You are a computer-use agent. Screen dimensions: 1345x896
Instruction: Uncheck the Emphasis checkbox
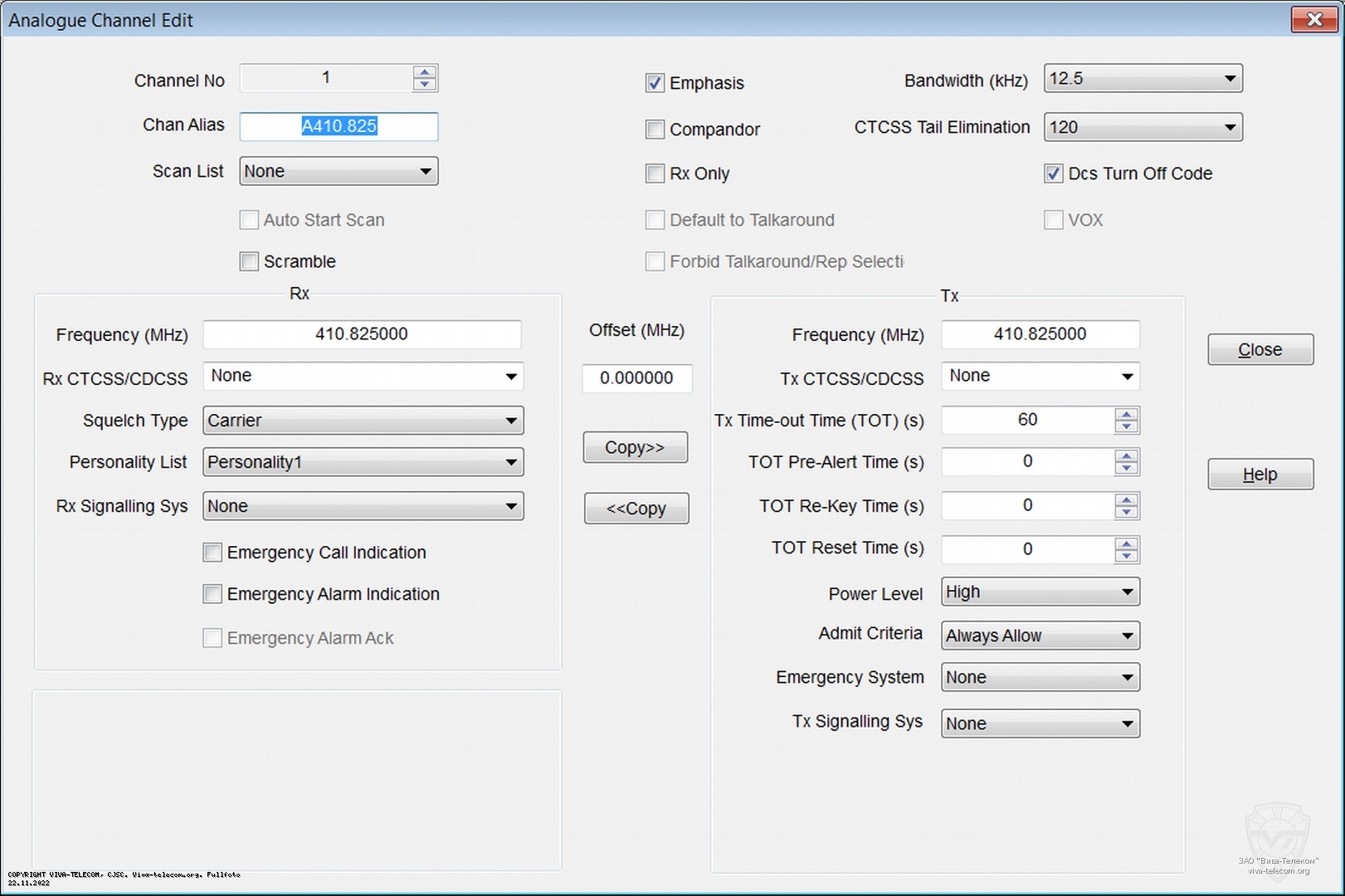pyautogui.click(x=655, y=83)
